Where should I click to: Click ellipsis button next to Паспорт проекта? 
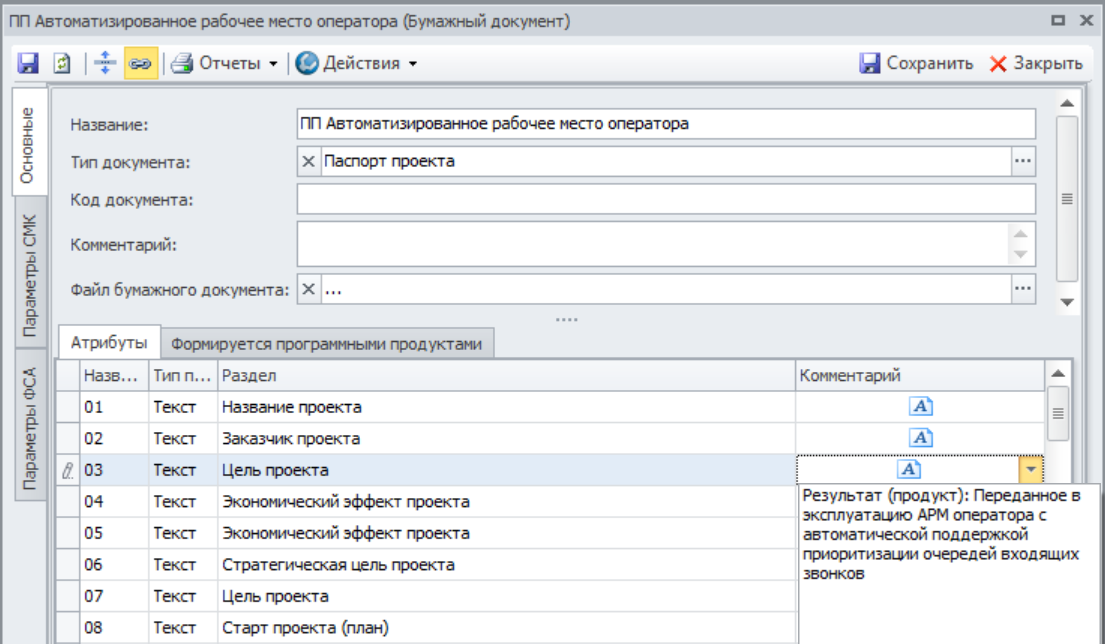pyautogui.click(x=1023, y=161)
